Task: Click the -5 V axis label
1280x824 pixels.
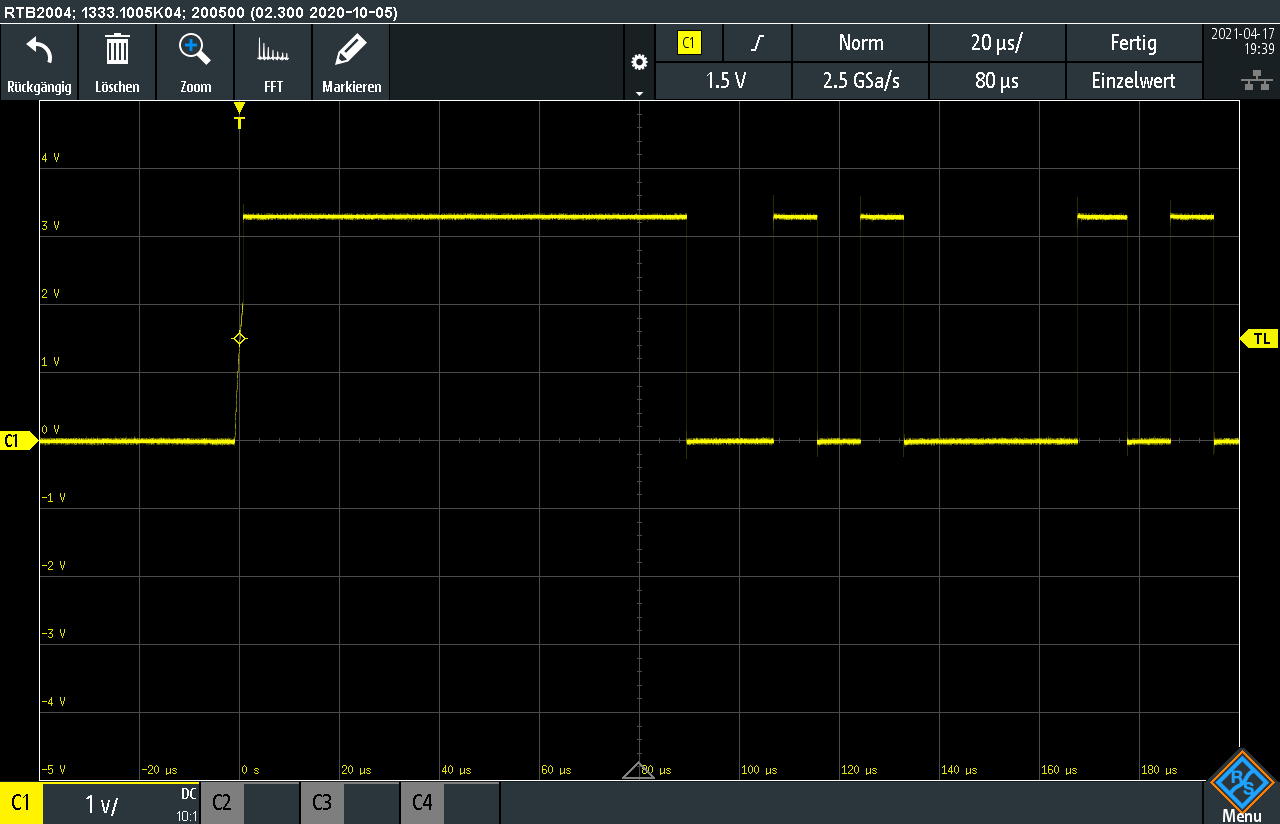Action: click(52, 770)
